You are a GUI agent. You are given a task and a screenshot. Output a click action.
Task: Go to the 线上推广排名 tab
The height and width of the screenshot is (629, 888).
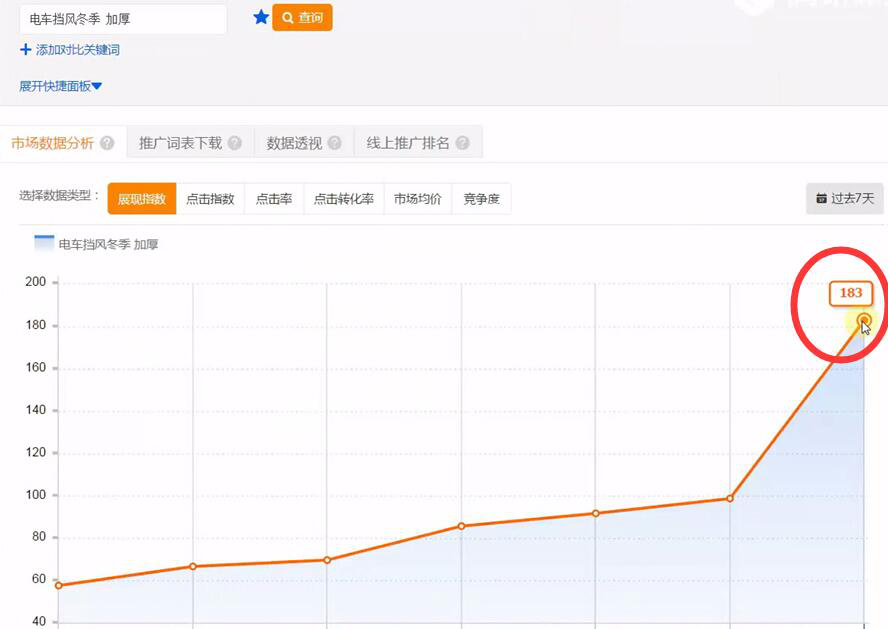coord(408,143)
